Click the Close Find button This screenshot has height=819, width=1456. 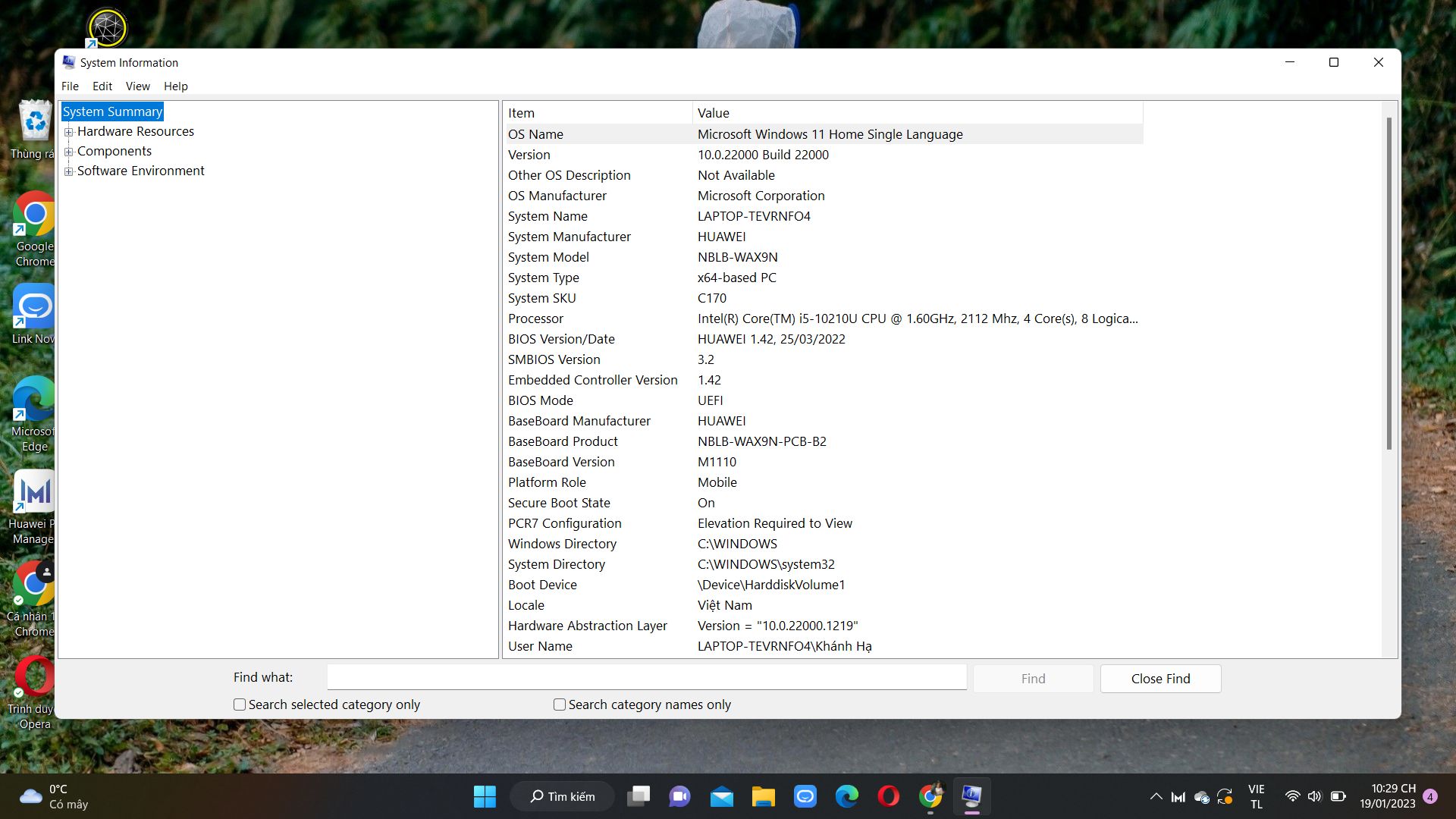[x=1160, y=679]
